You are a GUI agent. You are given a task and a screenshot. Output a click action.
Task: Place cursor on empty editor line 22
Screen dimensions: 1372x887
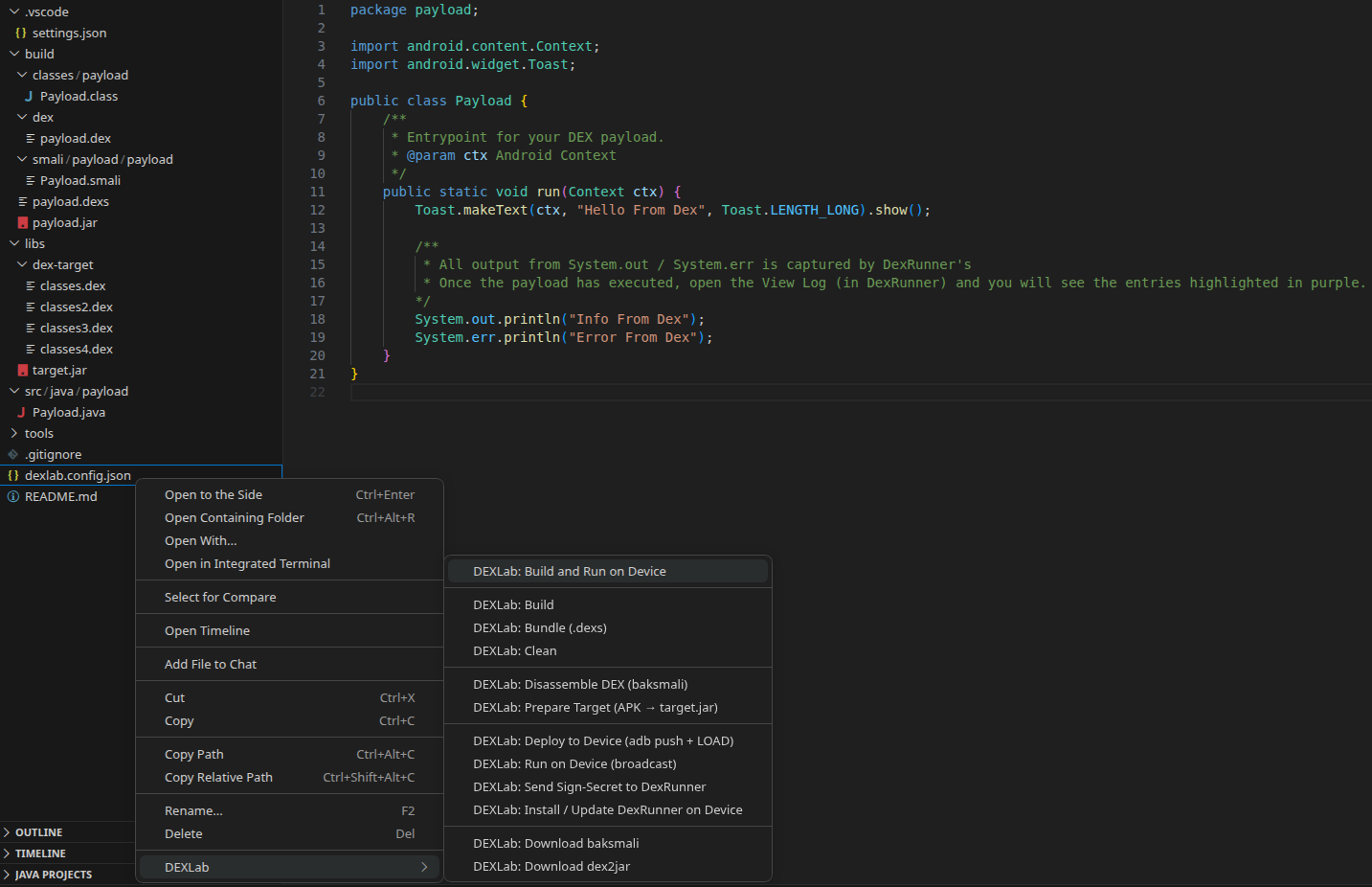click(x=861, y=392)
